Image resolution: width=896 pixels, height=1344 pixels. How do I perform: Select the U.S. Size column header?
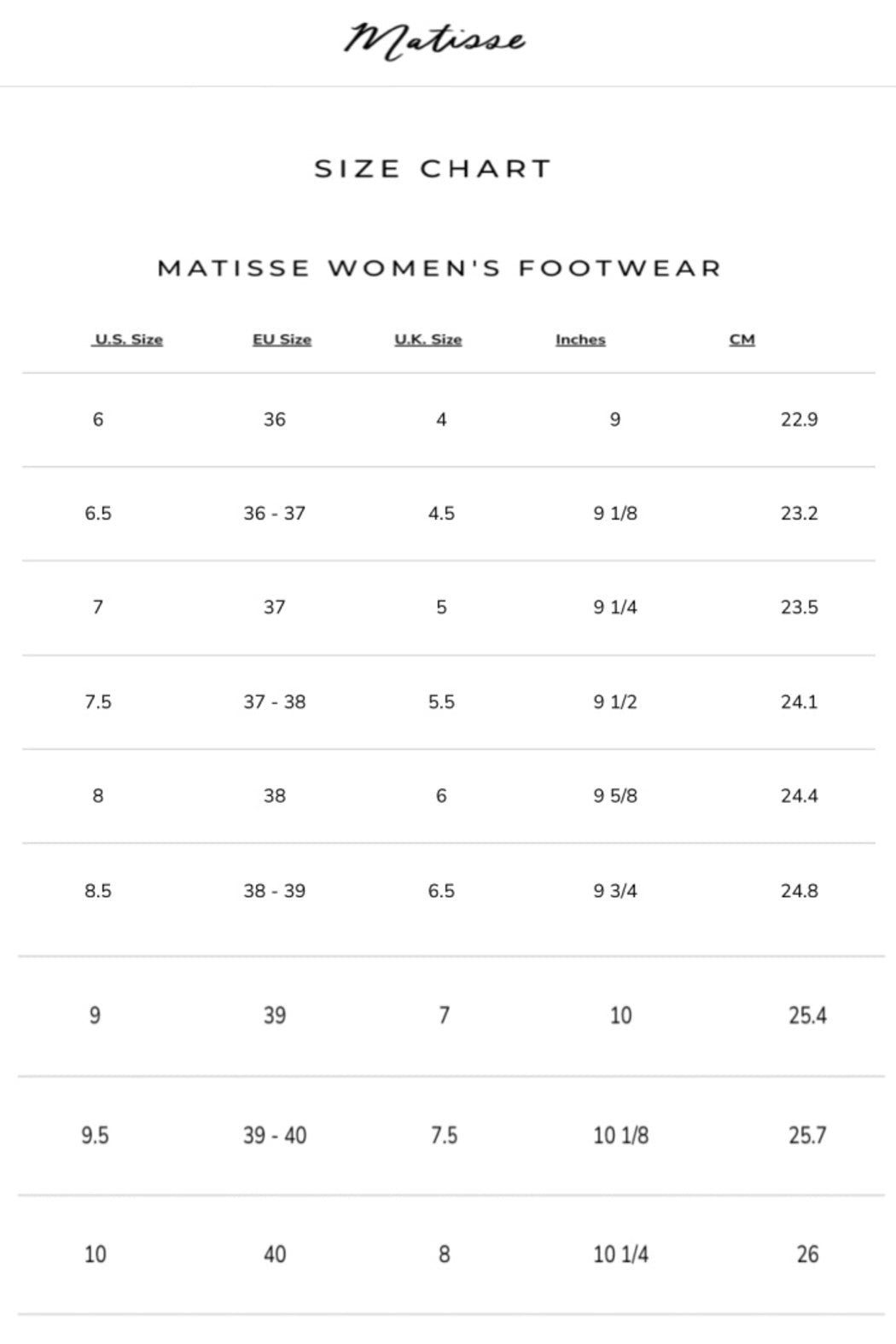(128, 340)
